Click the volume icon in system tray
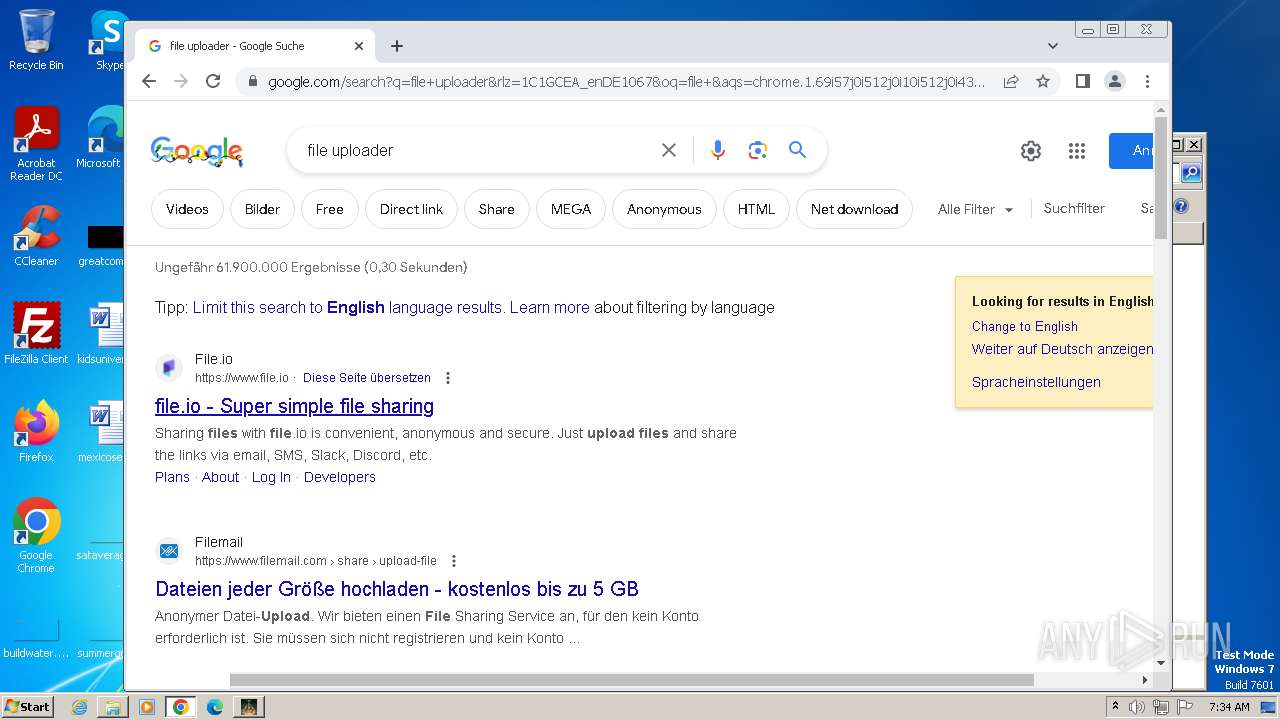1280x720 pixels. (x=1137, y=707)
